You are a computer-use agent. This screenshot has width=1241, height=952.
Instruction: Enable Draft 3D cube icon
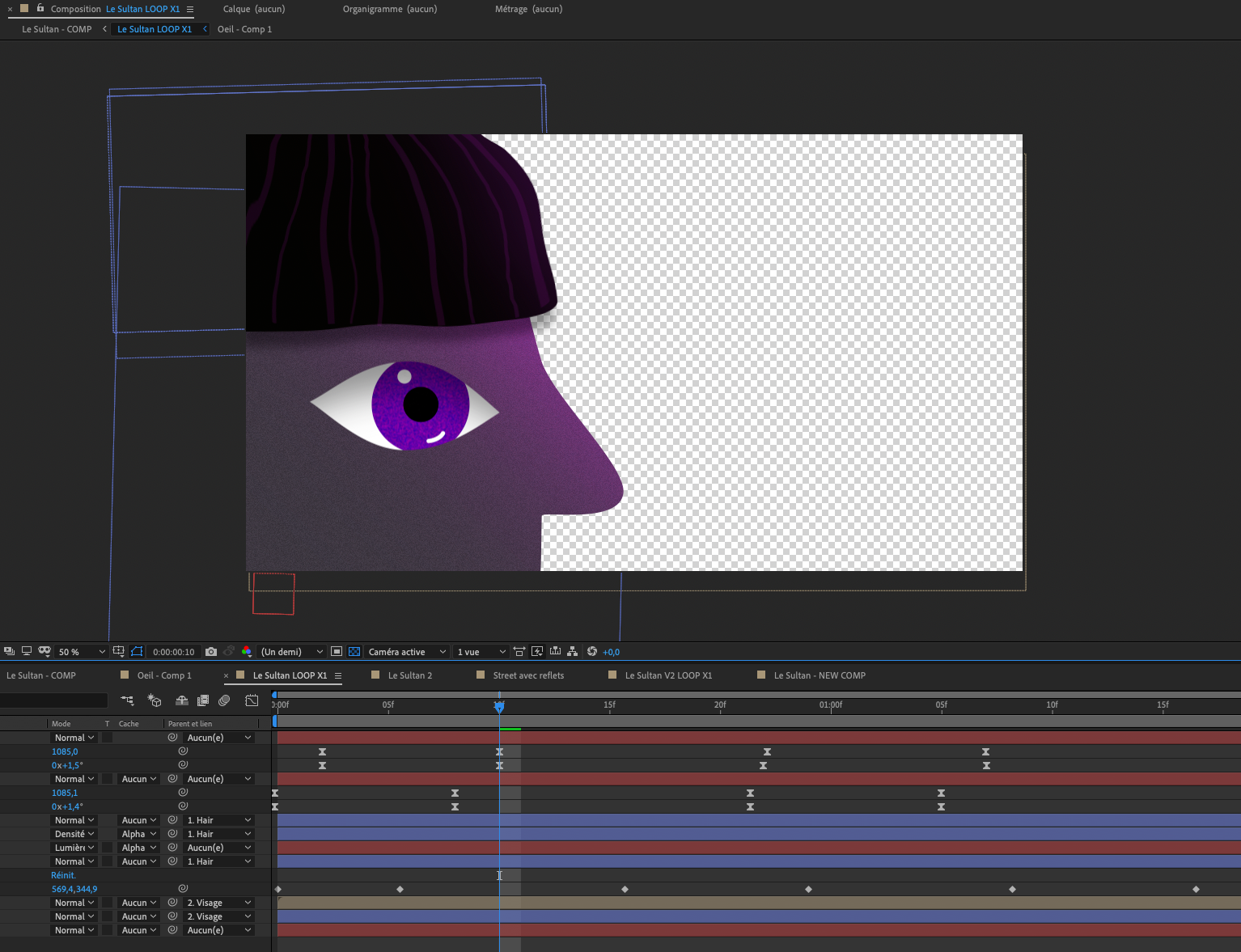pyautogui.click(x=155, y=700)
